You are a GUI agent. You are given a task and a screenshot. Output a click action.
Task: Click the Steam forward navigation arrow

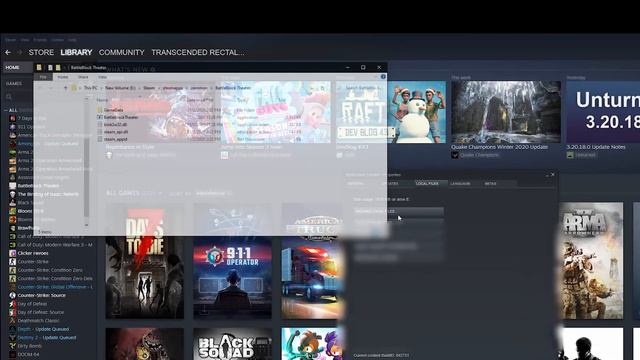tap(19, 52)
